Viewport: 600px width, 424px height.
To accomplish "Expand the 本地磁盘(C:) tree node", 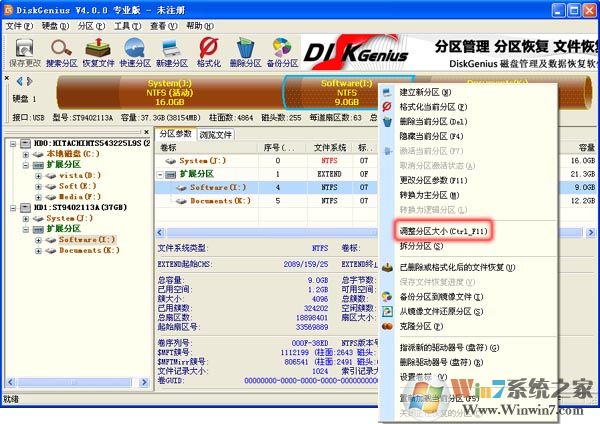I will (x=24, y=155).
